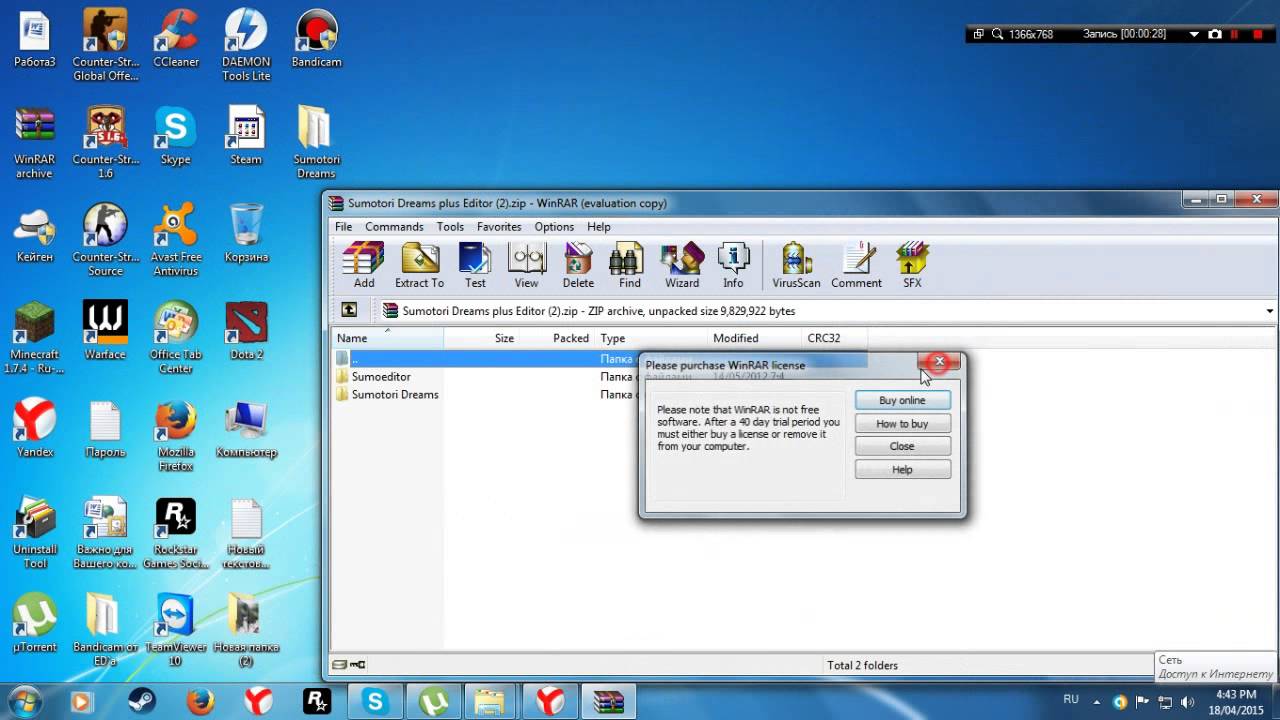Screen dimensions: 1280x720
Task: Click the Test archive icon
Action: click(x=475, y=265)
